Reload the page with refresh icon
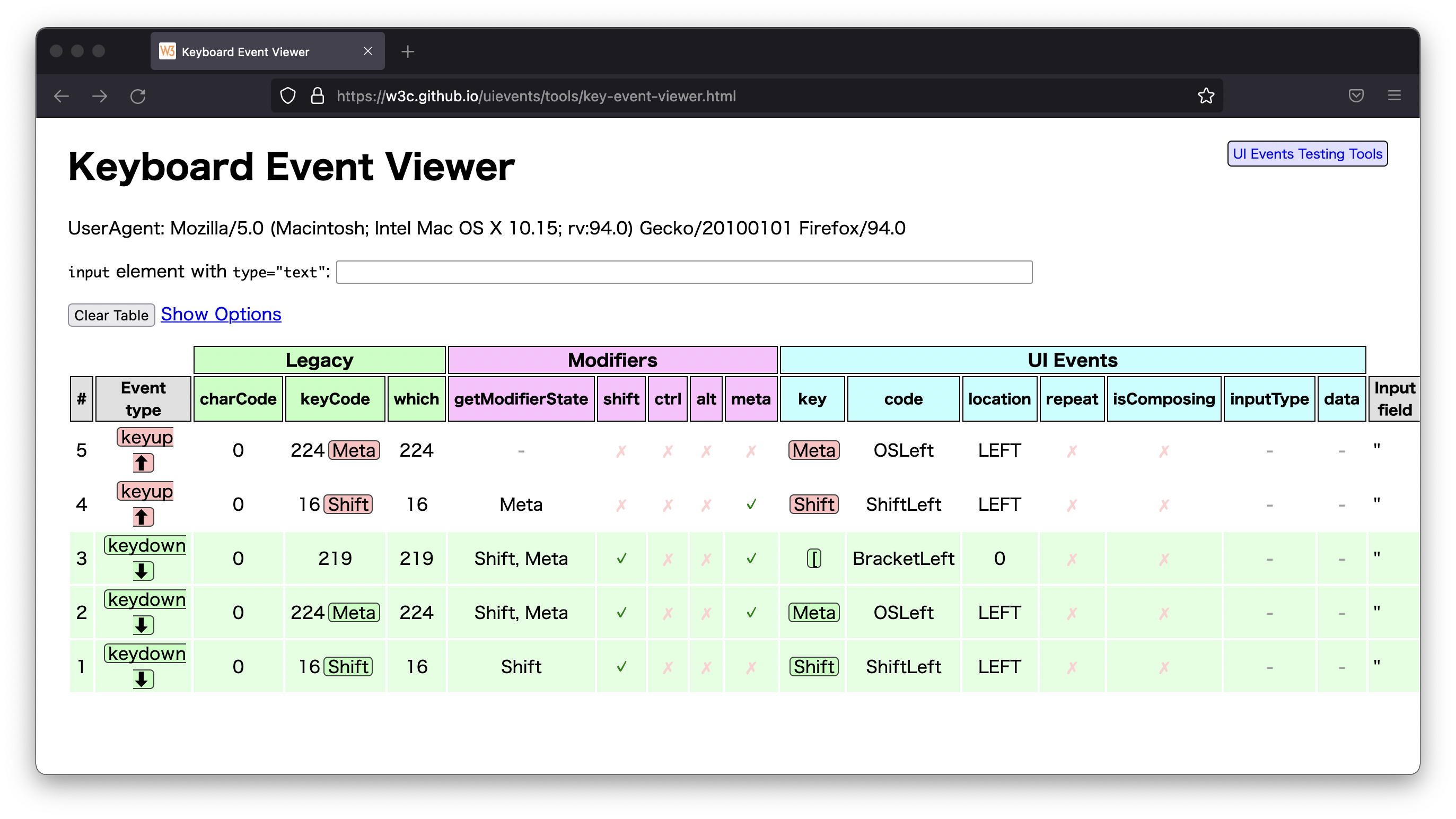The image size is (1456, 819). [138, 96]
